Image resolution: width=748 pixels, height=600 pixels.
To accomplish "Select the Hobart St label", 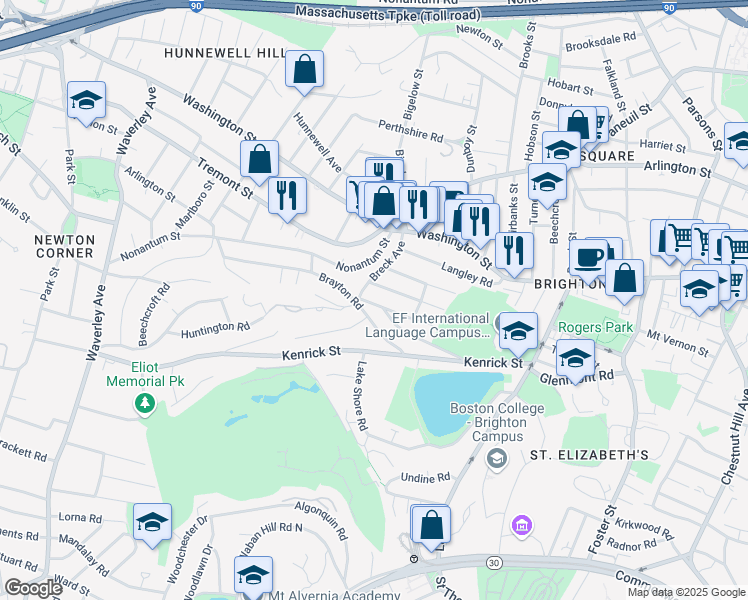I will tap(570, 87).
